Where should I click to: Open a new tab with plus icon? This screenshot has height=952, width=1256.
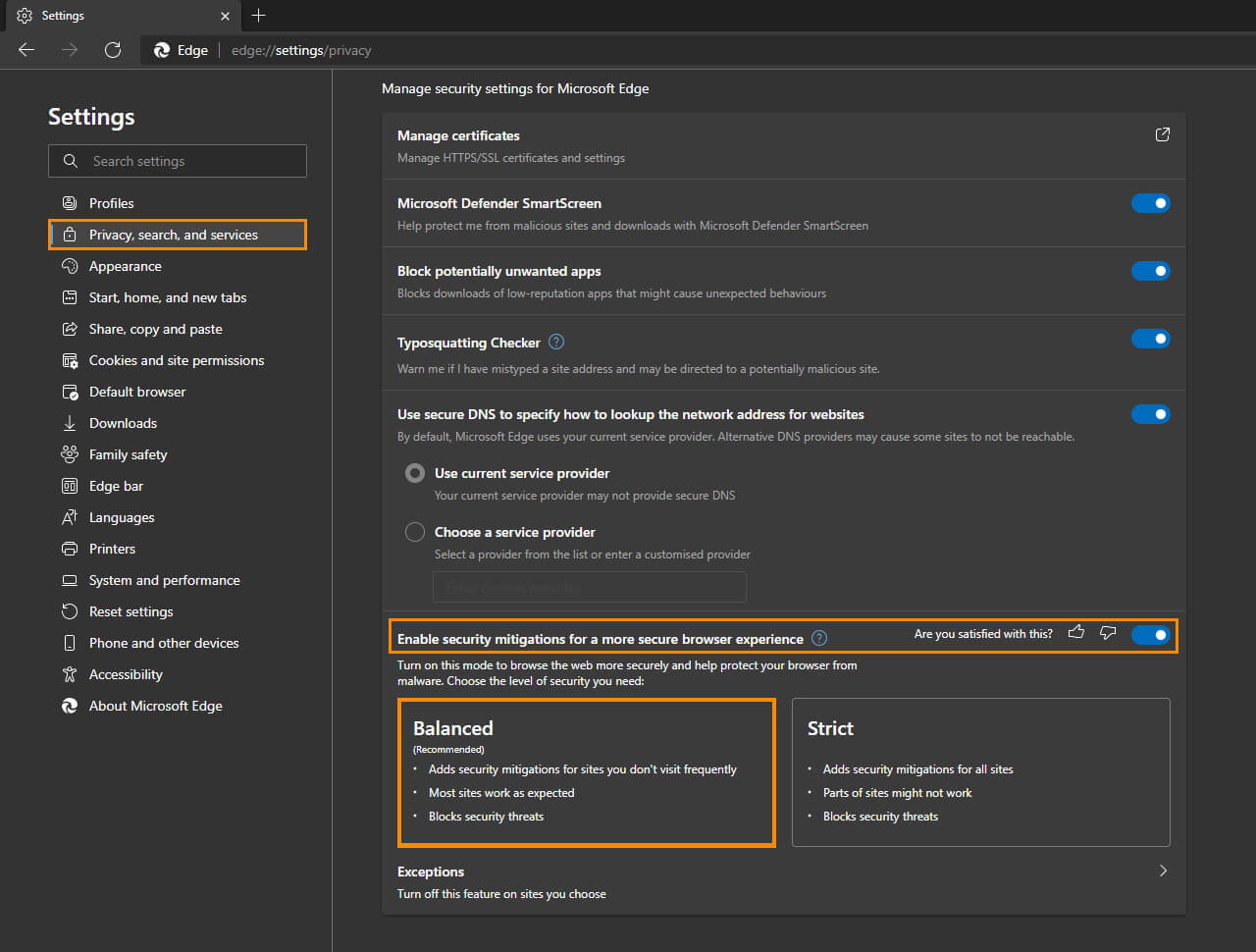pos(258,16)
